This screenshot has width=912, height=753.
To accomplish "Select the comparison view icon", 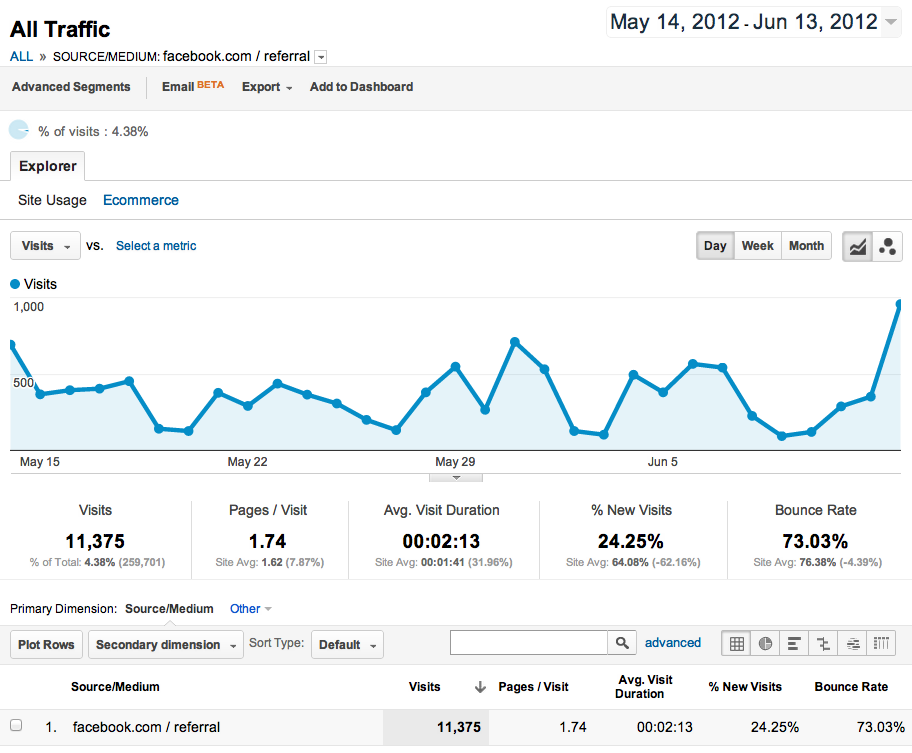I will coord(823,644).
